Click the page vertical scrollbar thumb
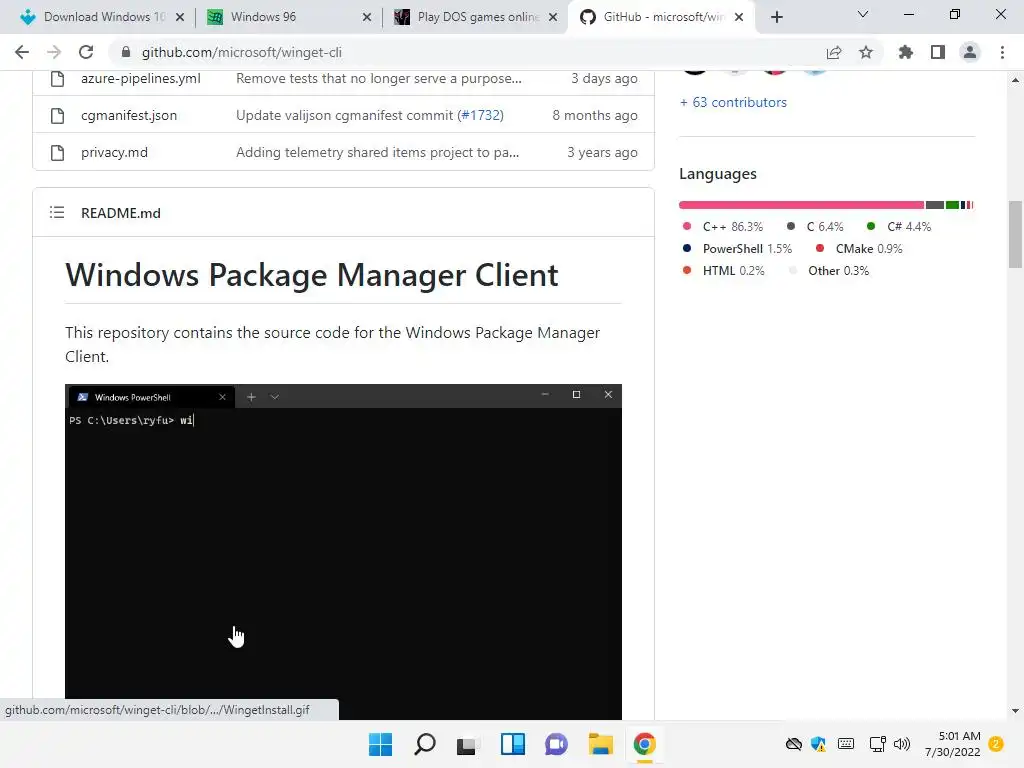 1015,234
